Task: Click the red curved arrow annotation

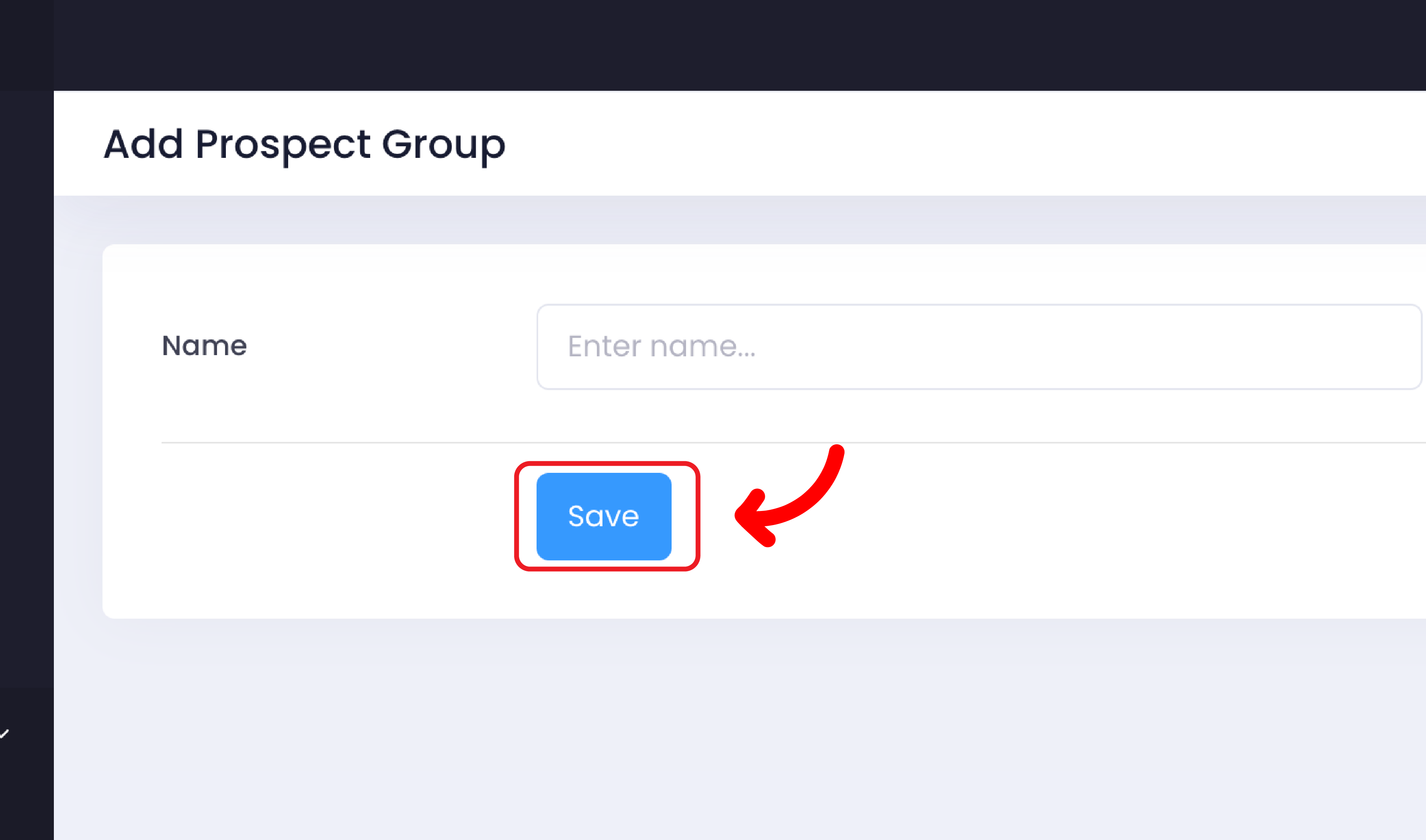Action: coord(804,498)
